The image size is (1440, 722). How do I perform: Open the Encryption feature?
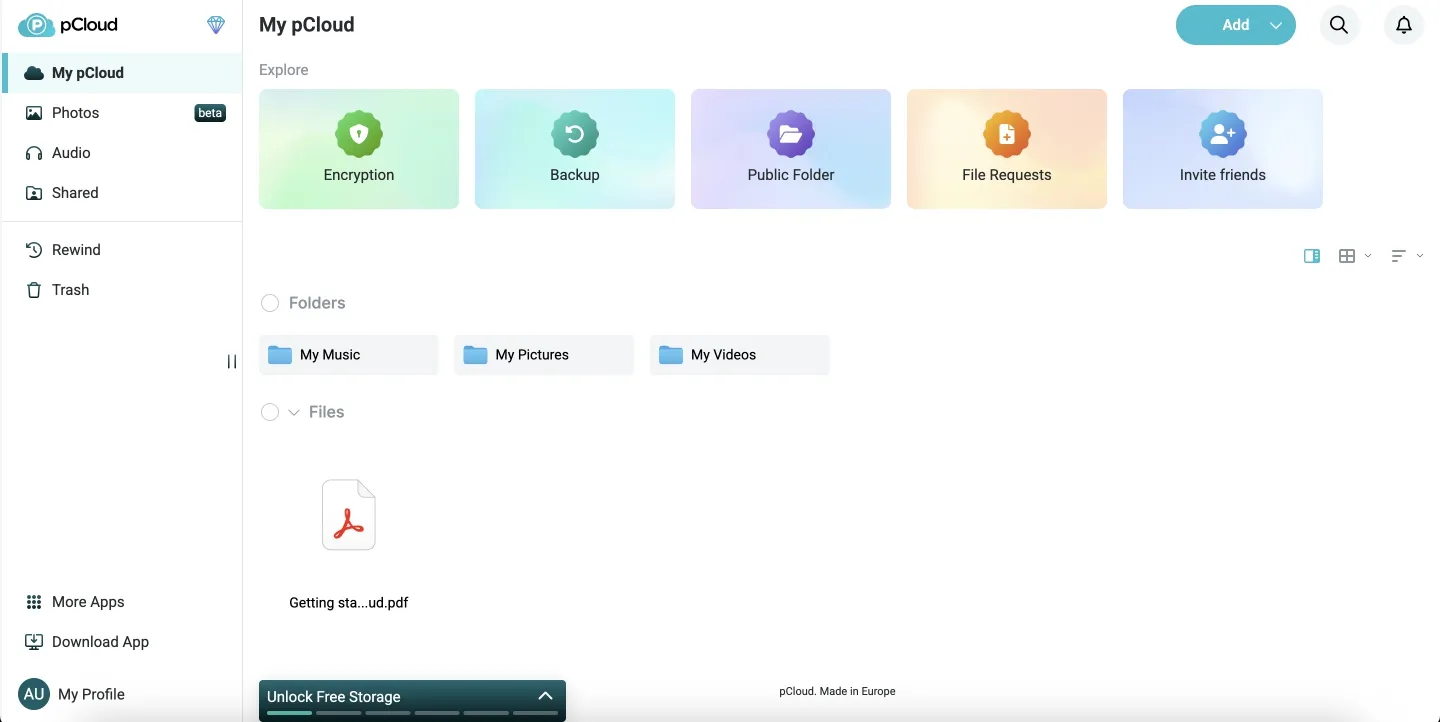358,149
